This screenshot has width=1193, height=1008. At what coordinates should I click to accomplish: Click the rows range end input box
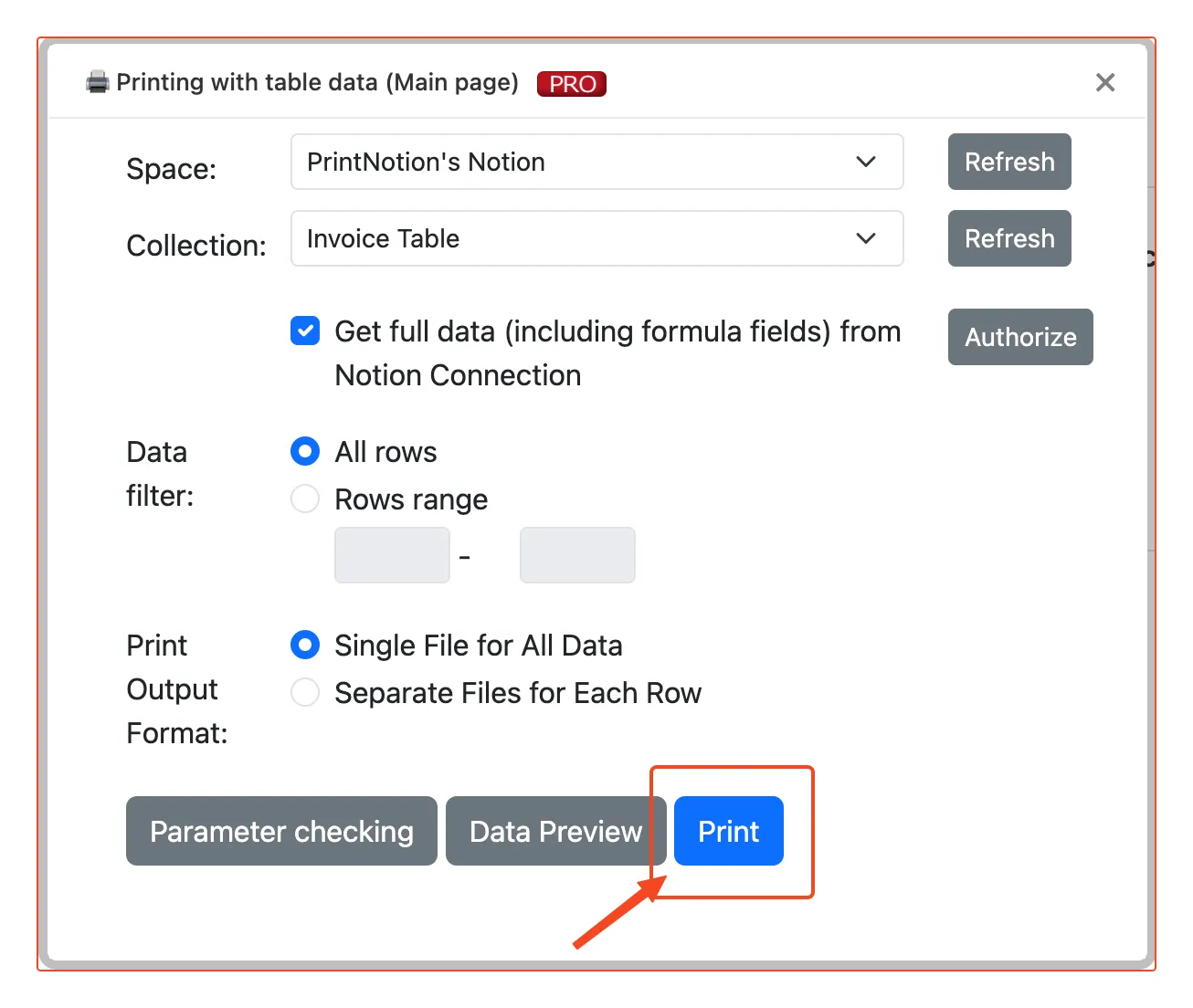point(577,555)
